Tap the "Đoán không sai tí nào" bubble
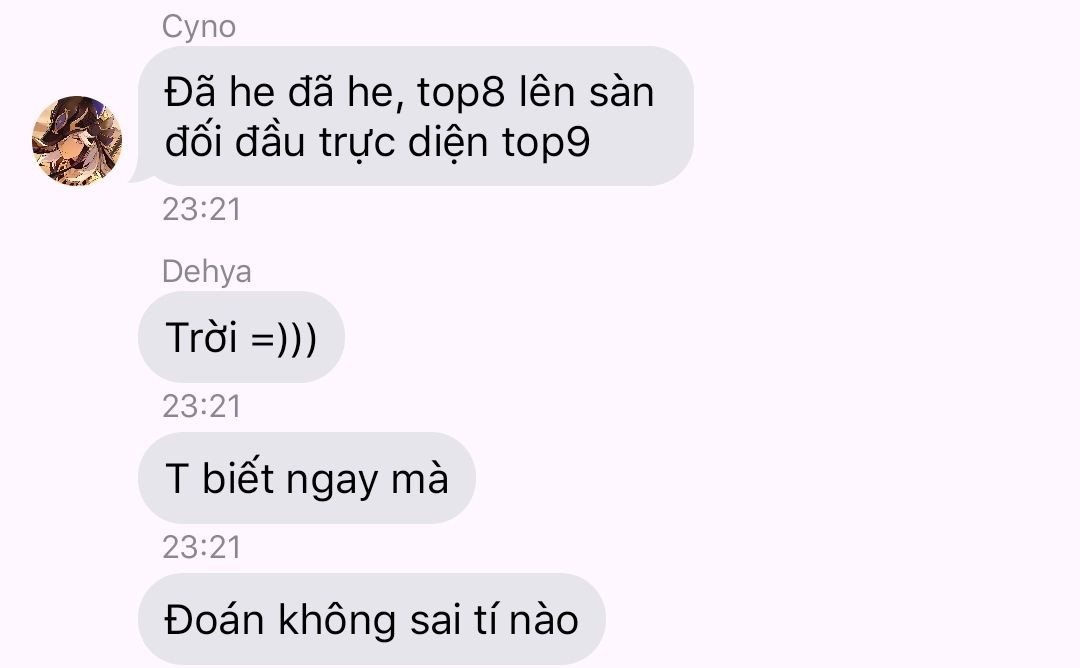Viewport: 1080px width, 668px height. pos(371,618)
